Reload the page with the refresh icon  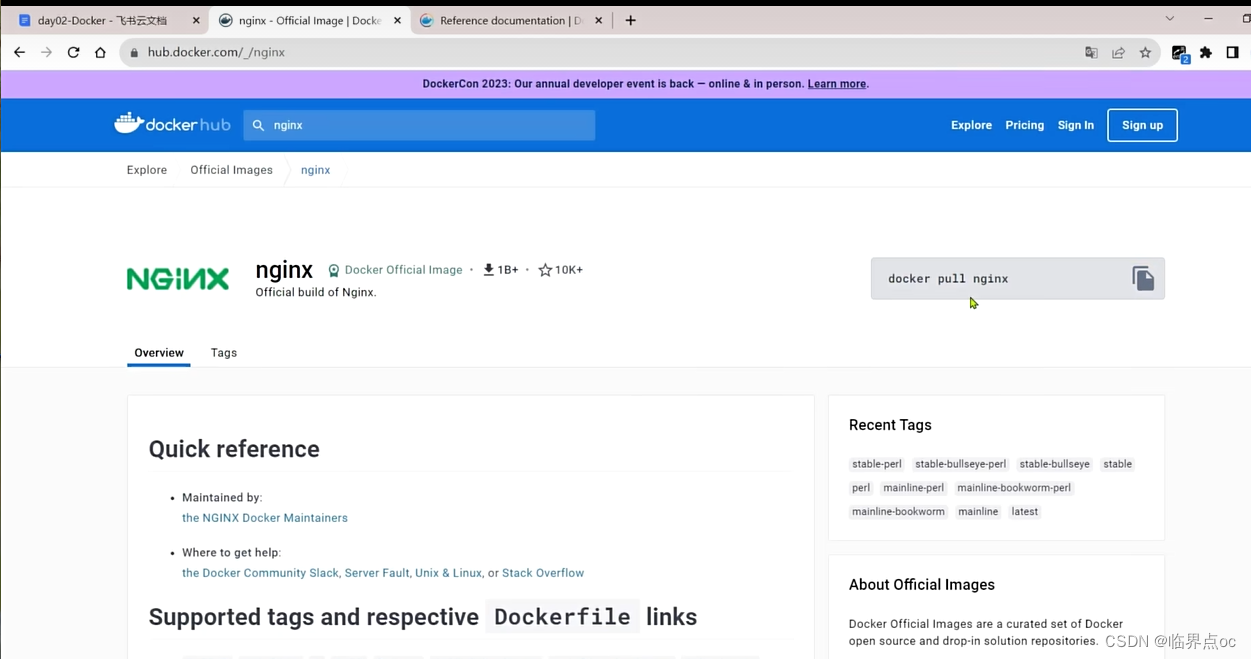coord(73,52)
